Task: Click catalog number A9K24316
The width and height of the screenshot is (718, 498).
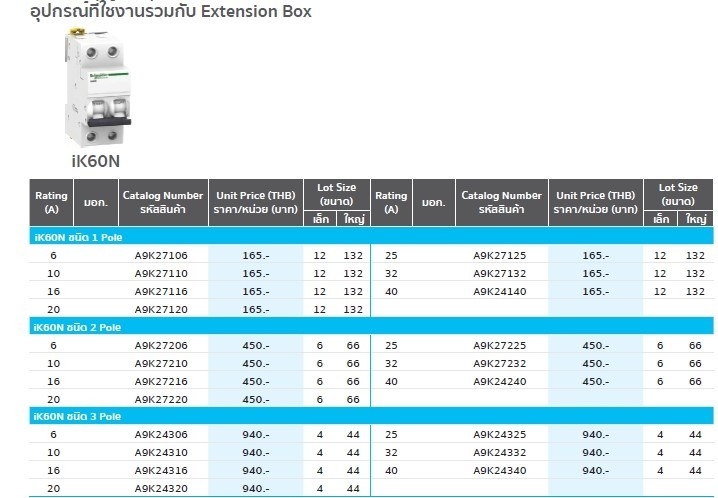Action: coord(161,470)
